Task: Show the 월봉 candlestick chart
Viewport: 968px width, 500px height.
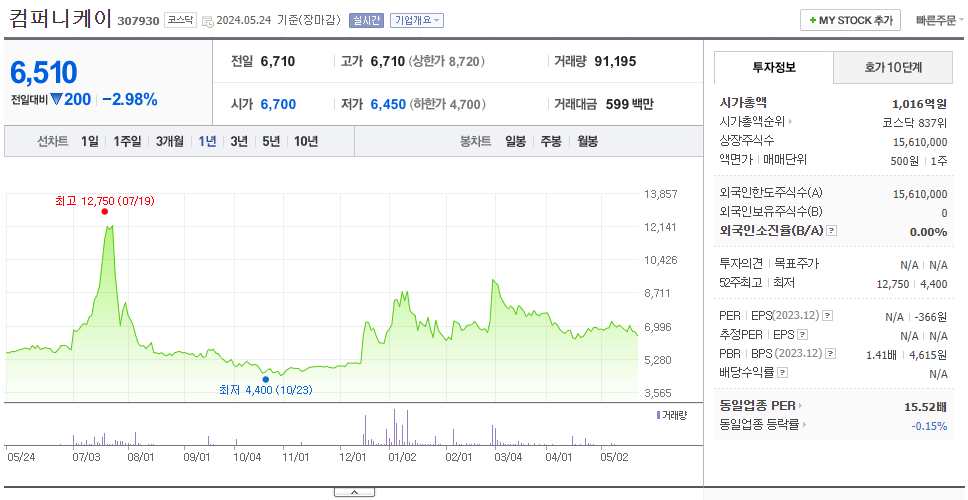Action: (x=588, y=141)
